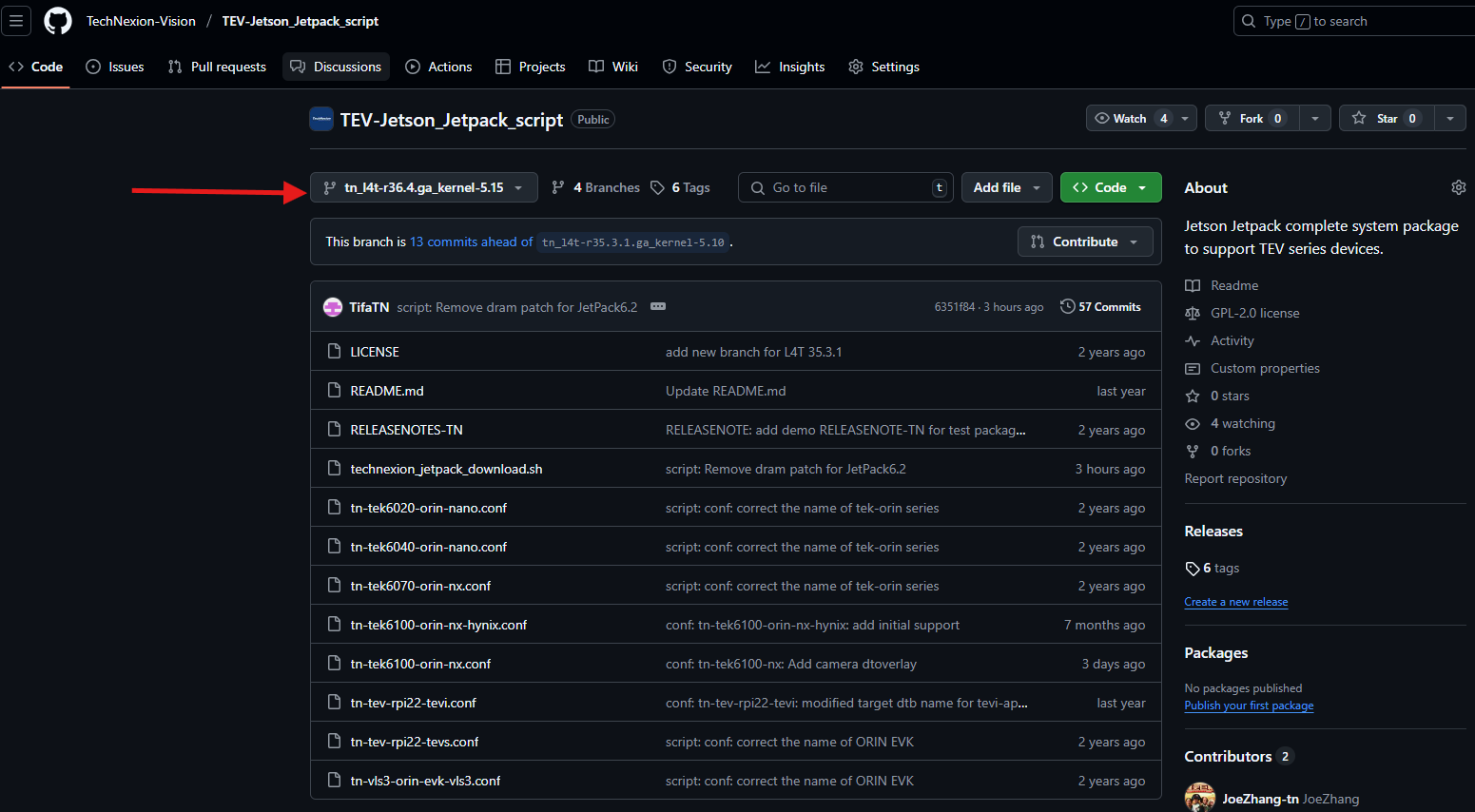Expand the Star lists dropdown arrow
This screenshot has height=812, width=1475.
coord(1449,118)
